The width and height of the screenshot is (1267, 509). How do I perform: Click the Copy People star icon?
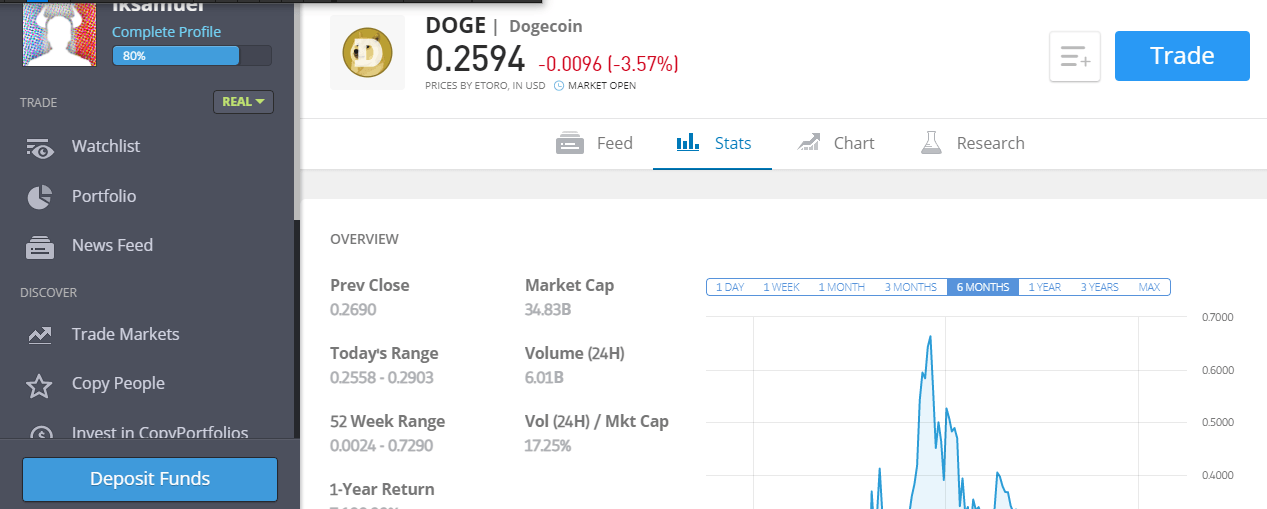point(39,385)
